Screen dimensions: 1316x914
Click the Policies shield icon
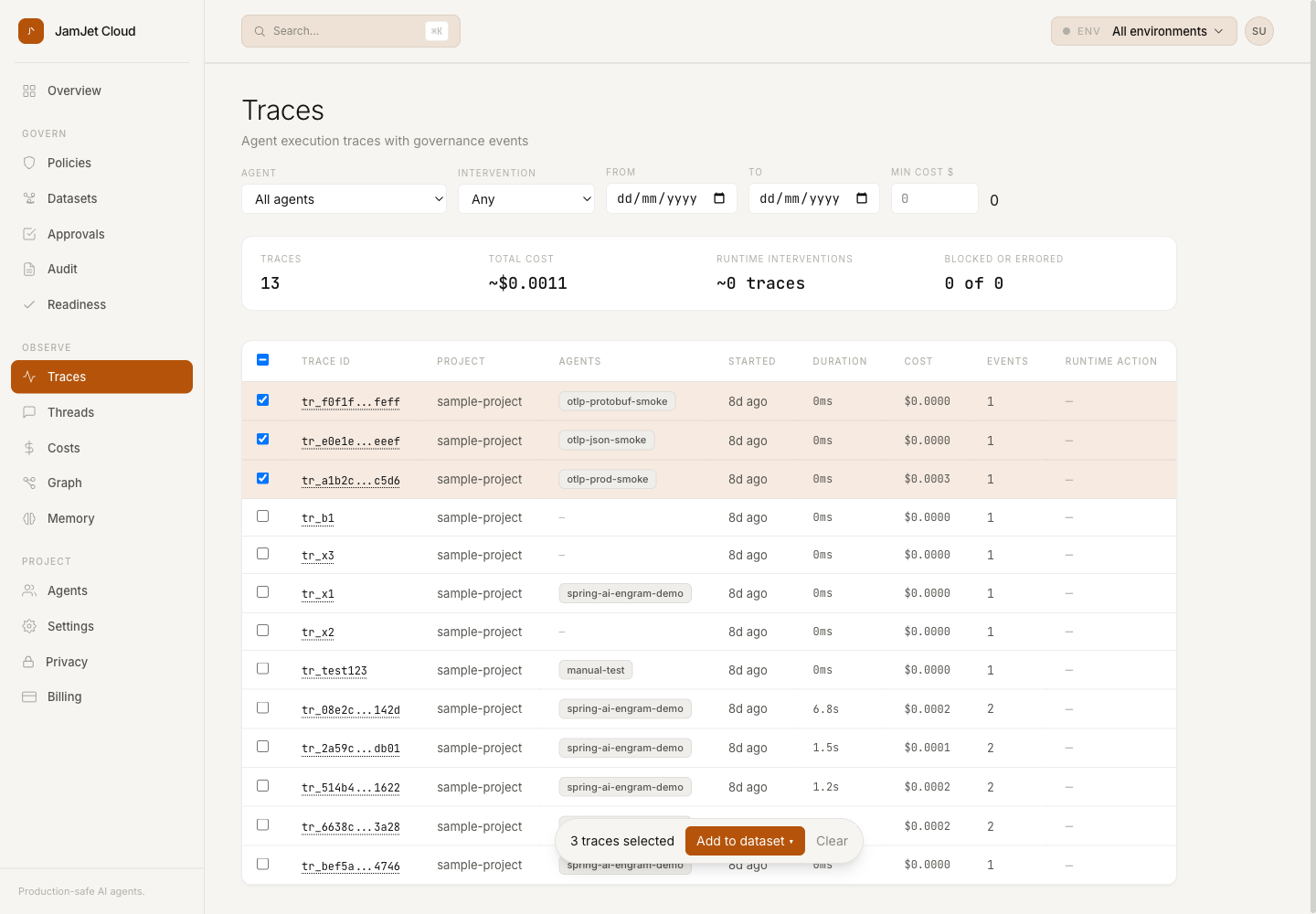tap(29, 163)
